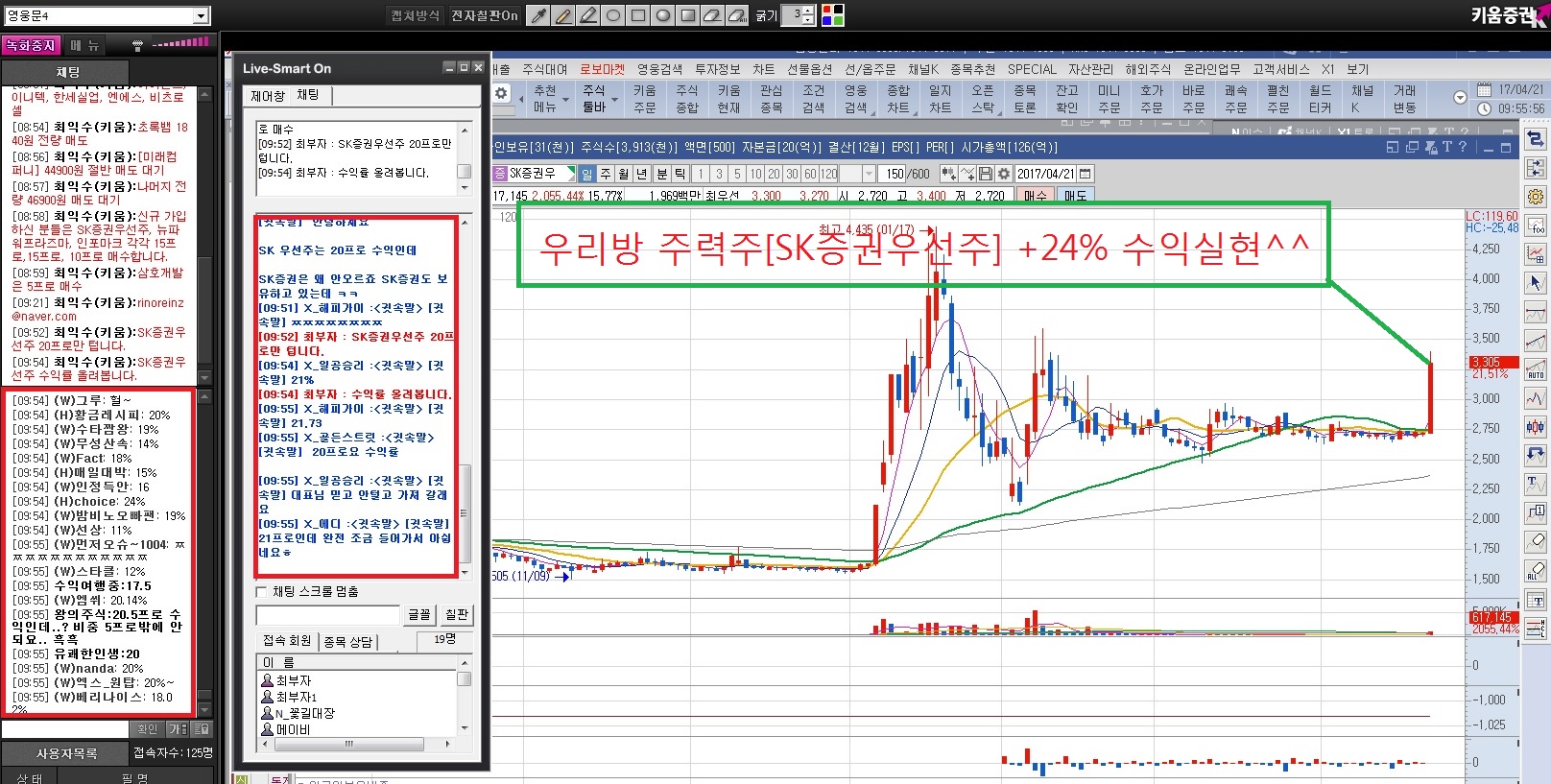1551x784 pixels.
Task: Click the chart settings gear icon
Action: (x=1004, y=174)
